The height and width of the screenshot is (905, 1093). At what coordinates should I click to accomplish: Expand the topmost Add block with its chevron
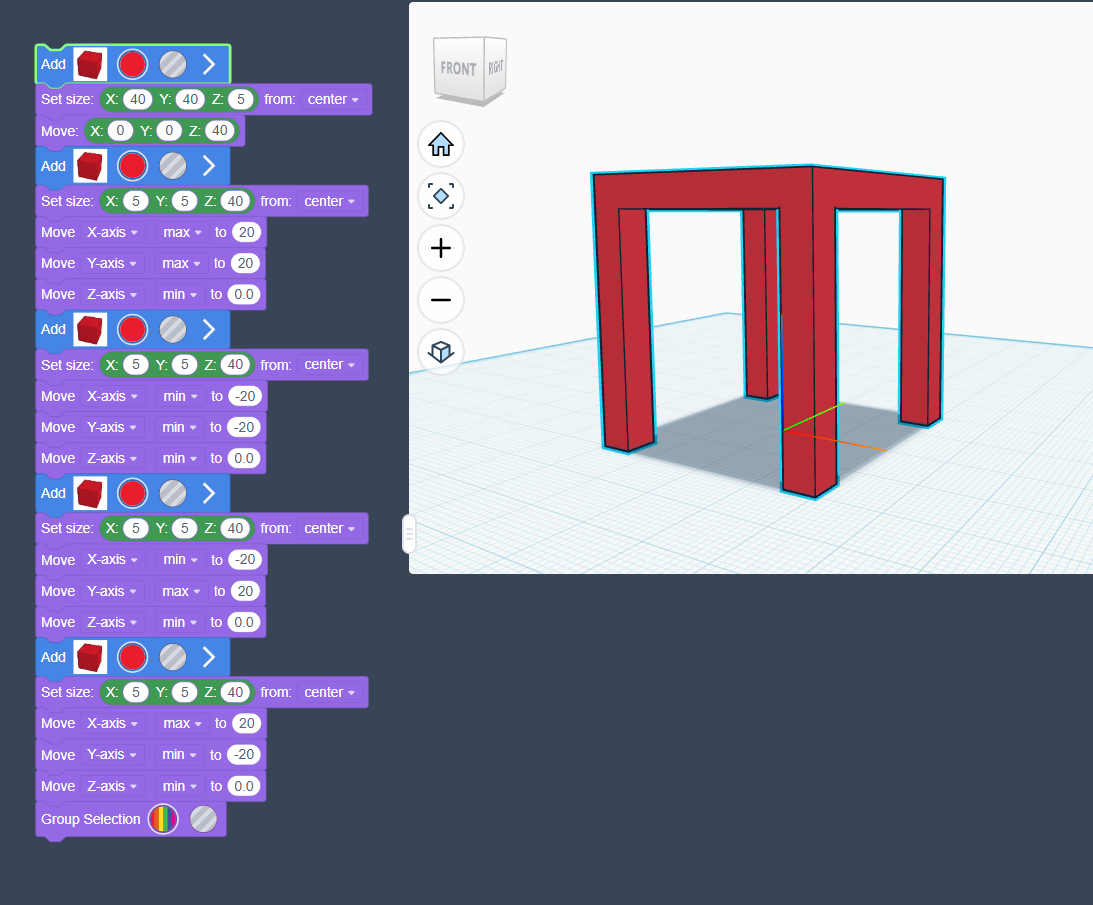tap(209, 65)
